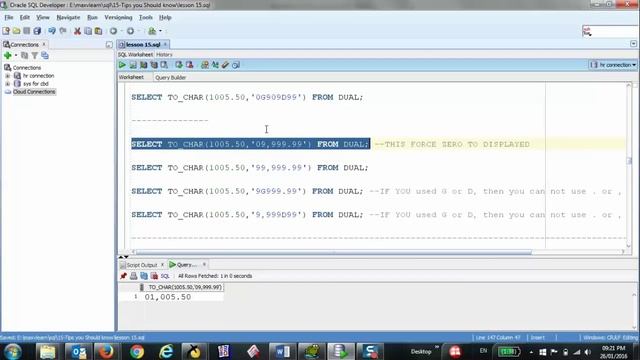This screenshot has height=360, width=640.
Task: Click the Forward navigation round button
Action: [130, 31]
